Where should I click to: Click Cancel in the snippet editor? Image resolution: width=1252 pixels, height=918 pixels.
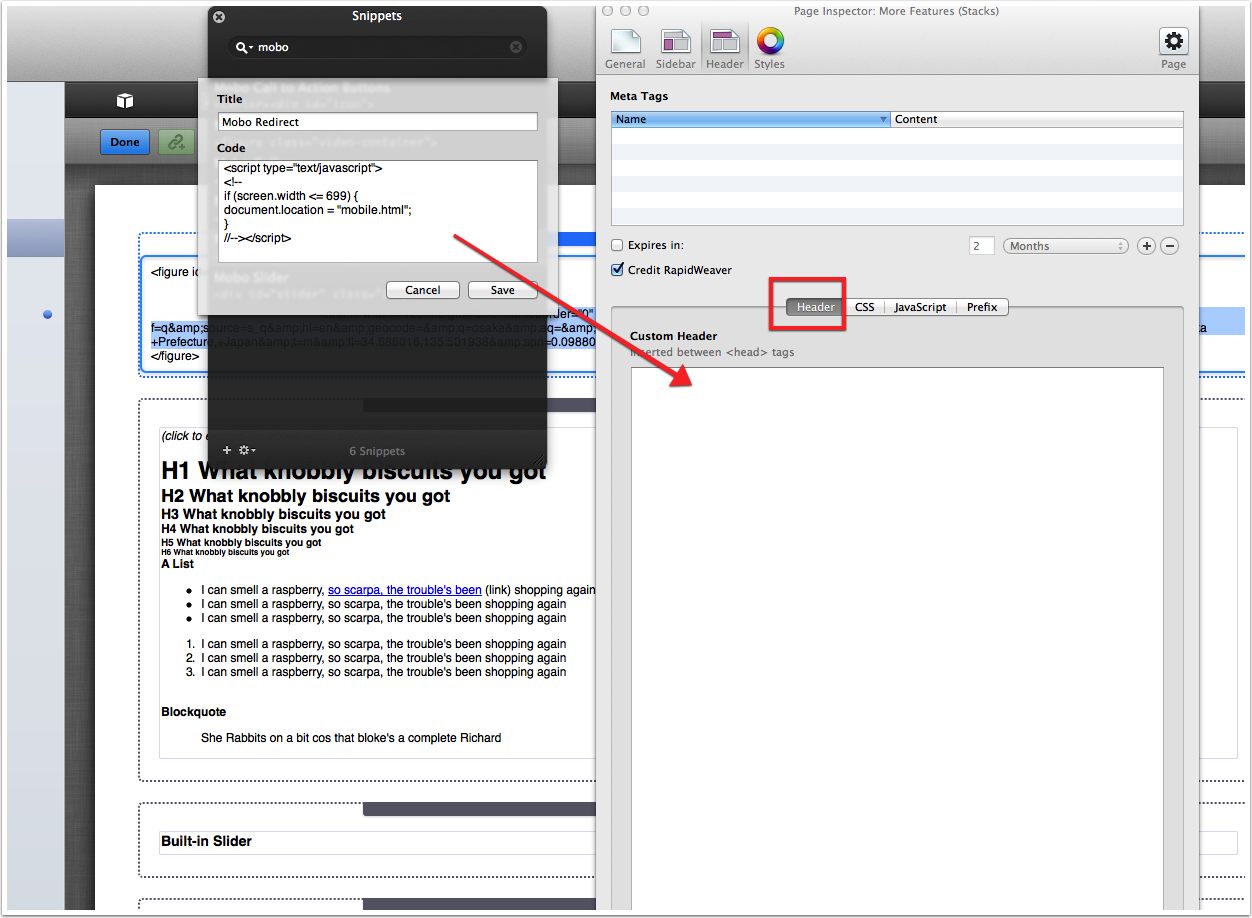(x=423, y=290)
